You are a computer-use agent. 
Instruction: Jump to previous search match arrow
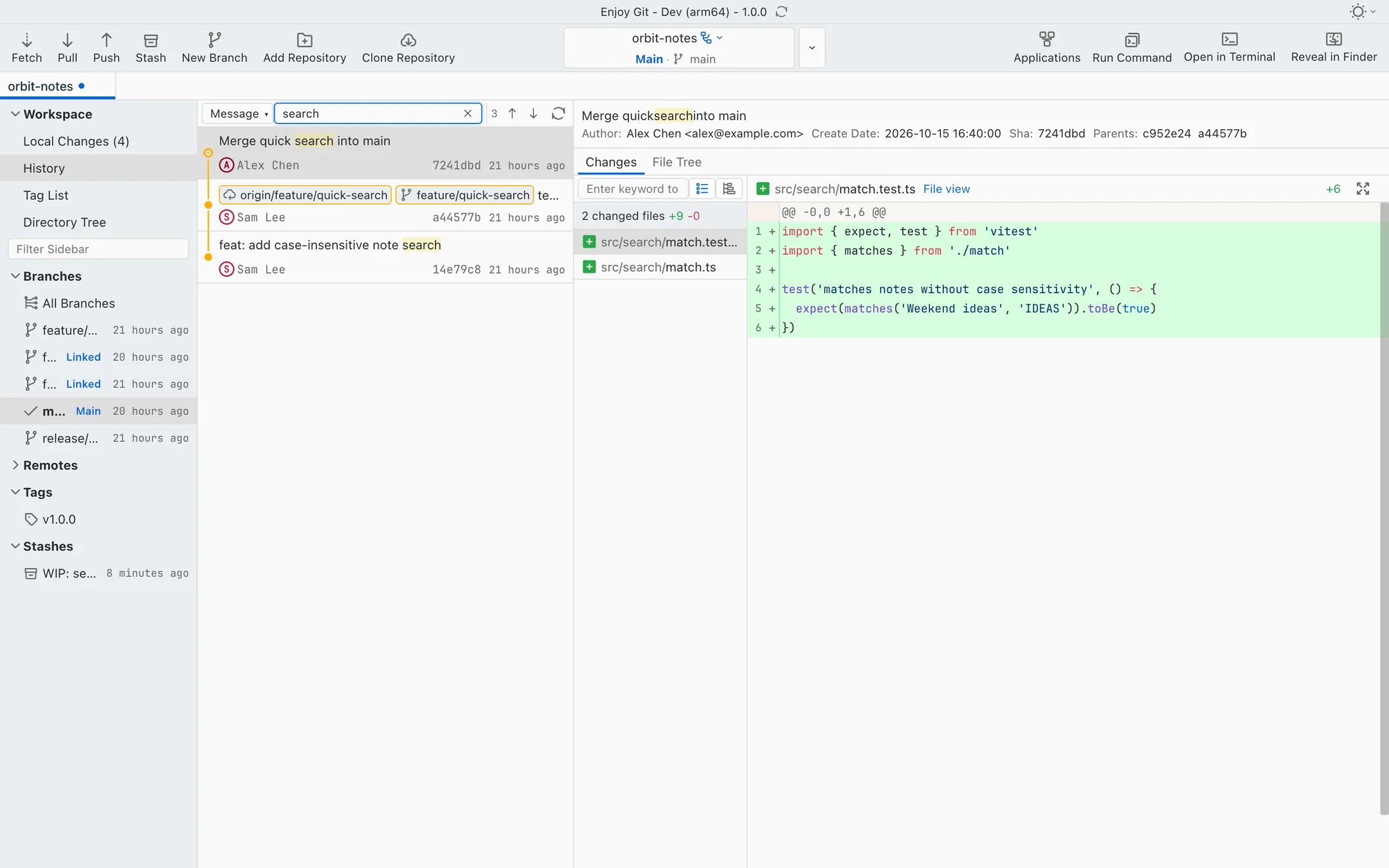(x=512, y=113)
